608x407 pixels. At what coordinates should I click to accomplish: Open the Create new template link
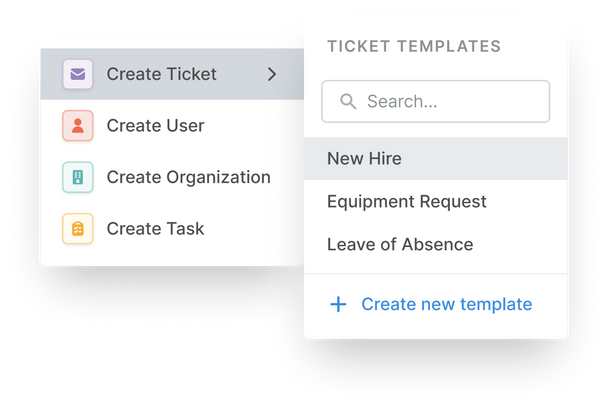point(446,305)
